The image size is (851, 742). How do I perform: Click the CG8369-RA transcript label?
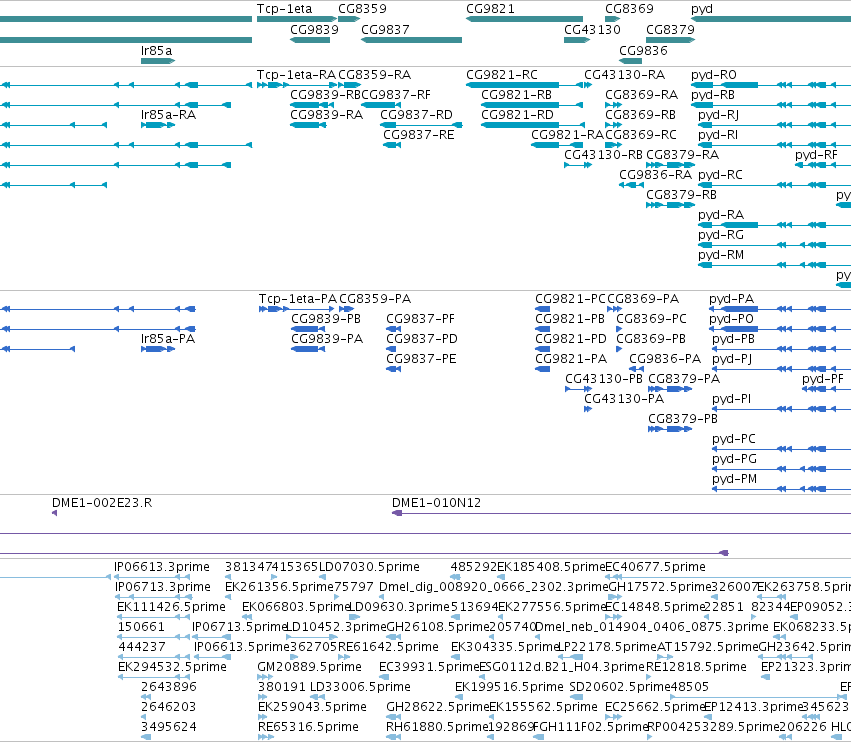(642, 95)
